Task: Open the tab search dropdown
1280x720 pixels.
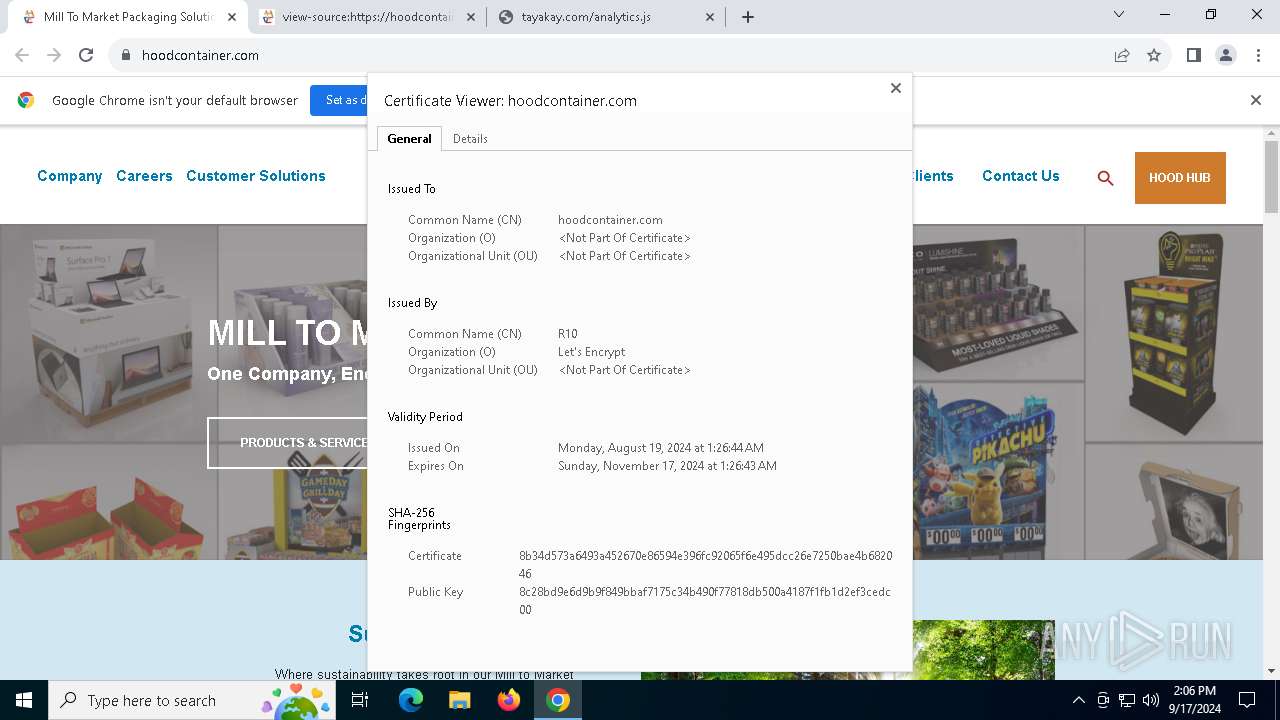Action: tap(1119, 14)
